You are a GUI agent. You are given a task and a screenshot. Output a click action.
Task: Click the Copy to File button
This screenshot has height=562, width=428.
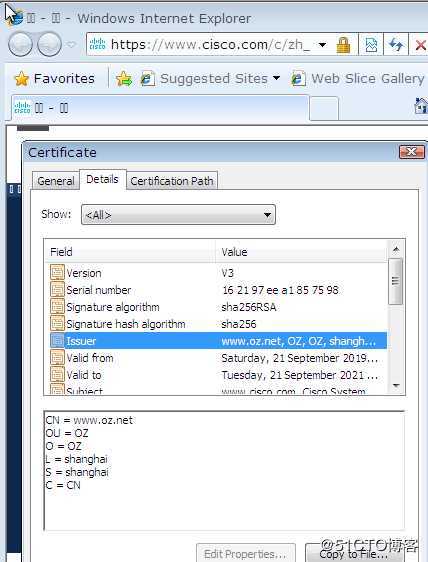353,553
